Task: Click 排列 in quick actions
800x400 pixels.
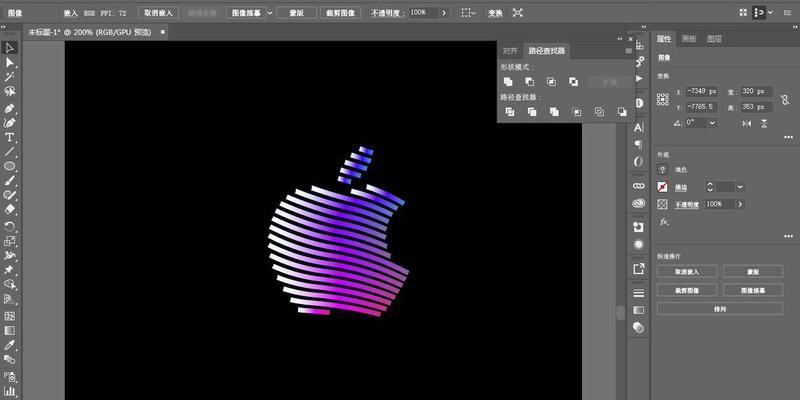Action: point(720,309)
